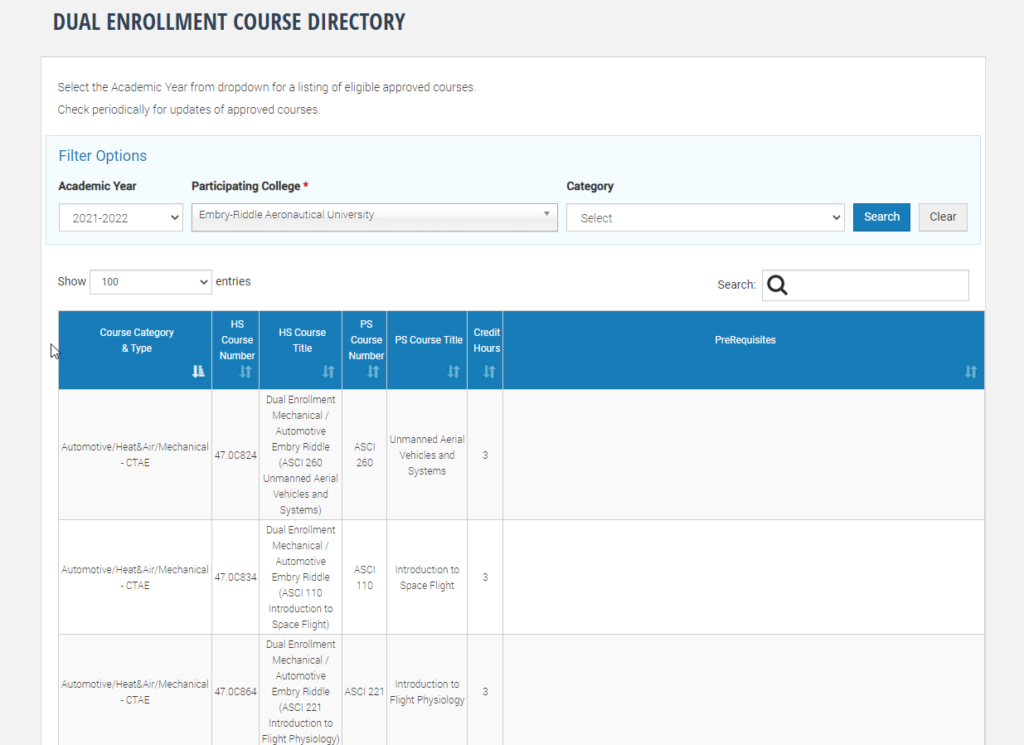
Task: Click the magnifying glass search icon
Action: (x=777, y=286)
